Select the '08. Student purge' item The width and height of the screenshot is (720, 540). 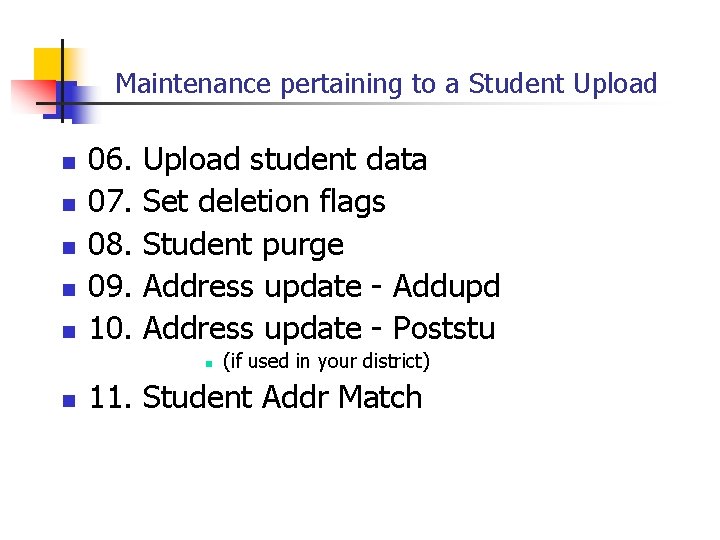point(216,245)
